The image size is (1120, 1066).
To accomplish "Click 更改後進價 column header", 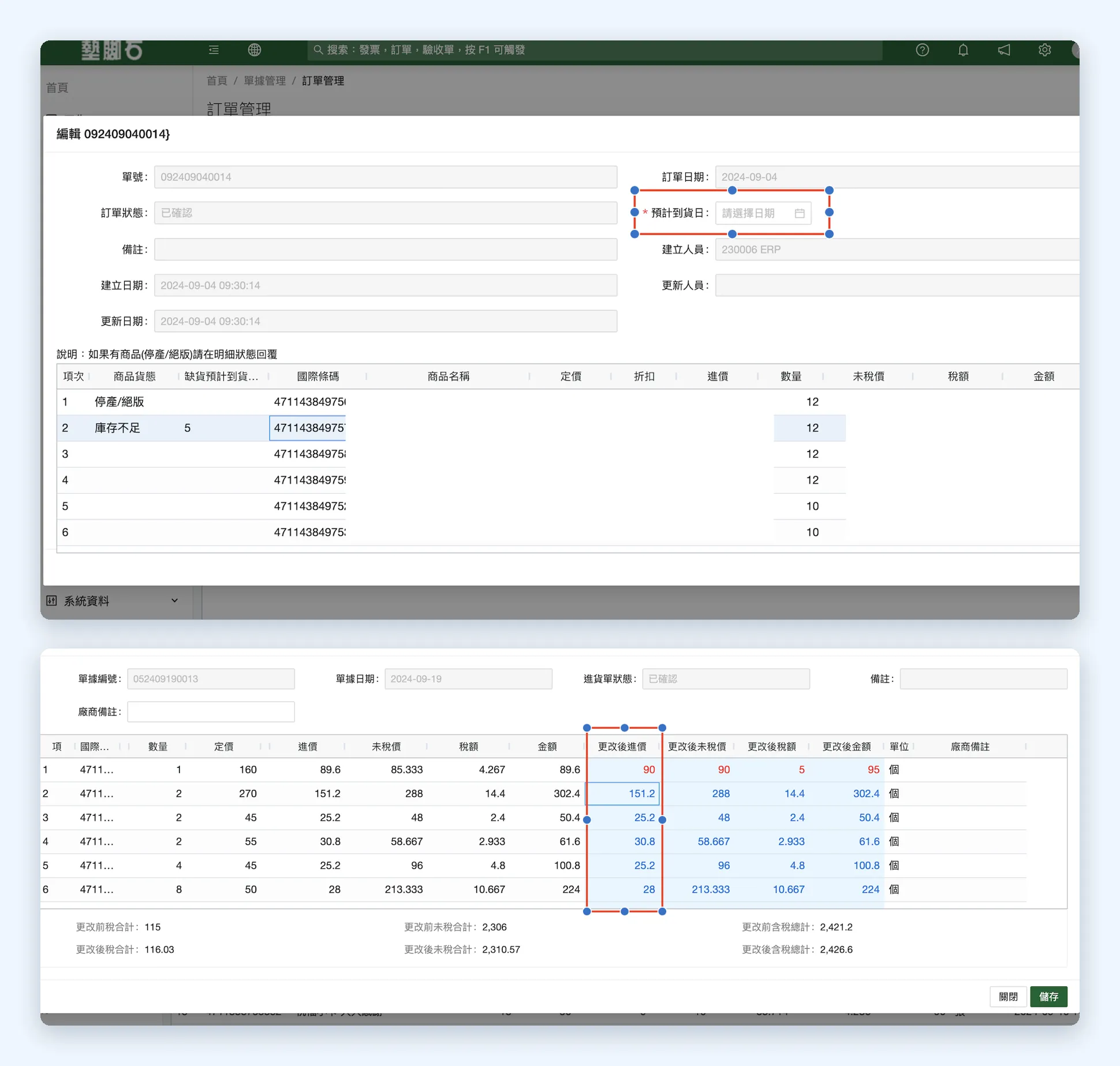I will point(622,747).
